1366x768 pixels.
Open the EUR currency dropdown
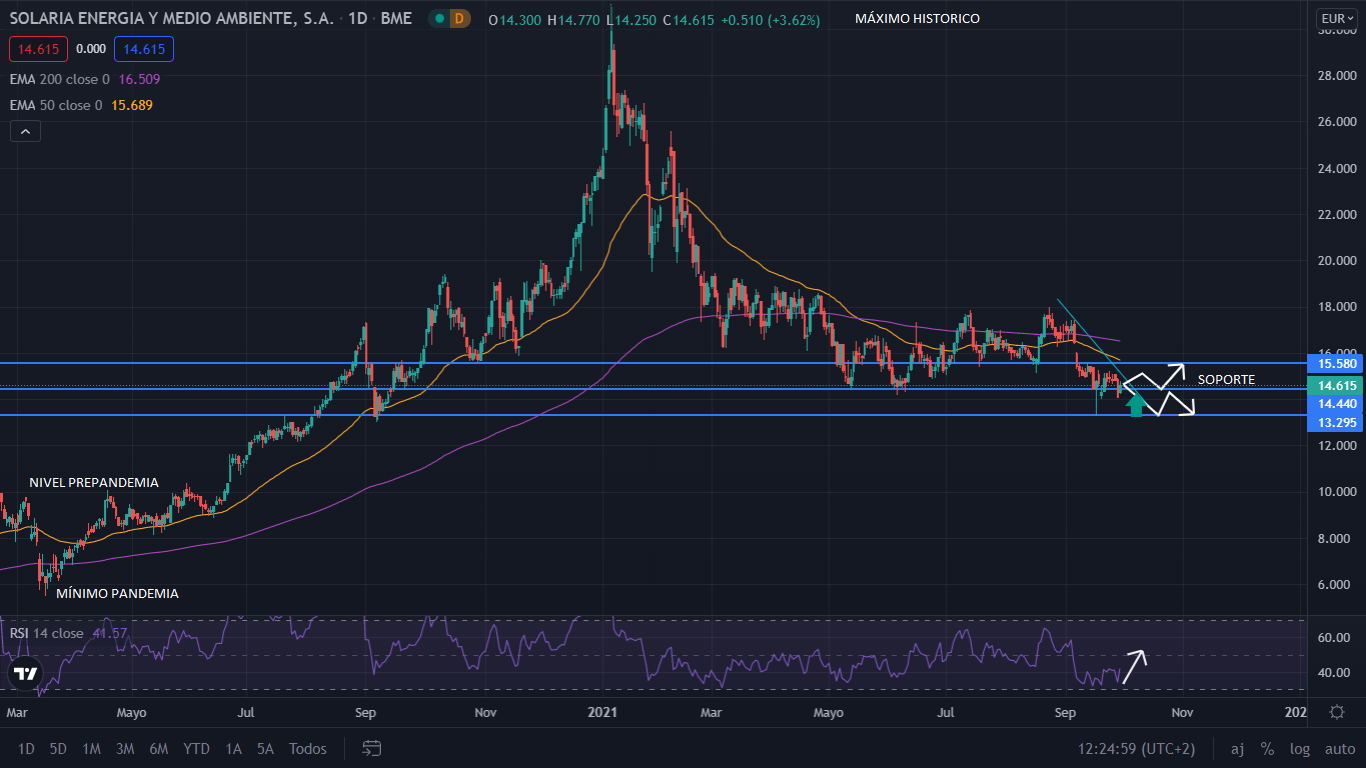coord(1336,19)
